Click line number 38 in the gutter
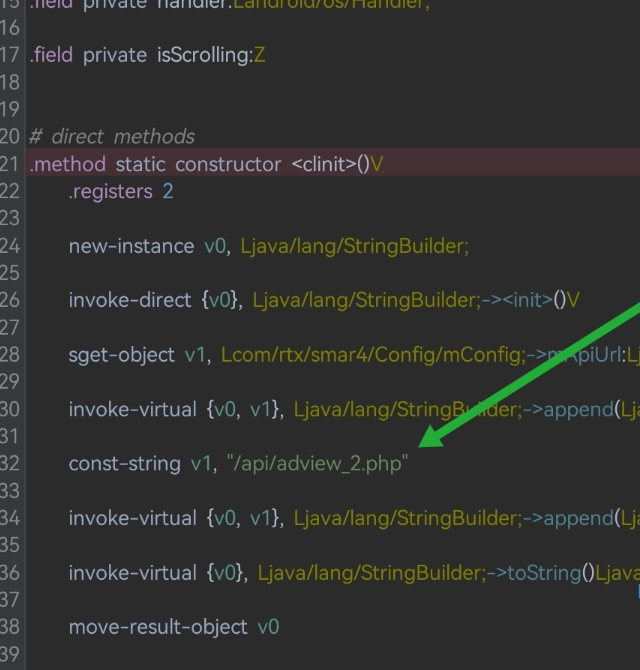 tap(10, 627)
